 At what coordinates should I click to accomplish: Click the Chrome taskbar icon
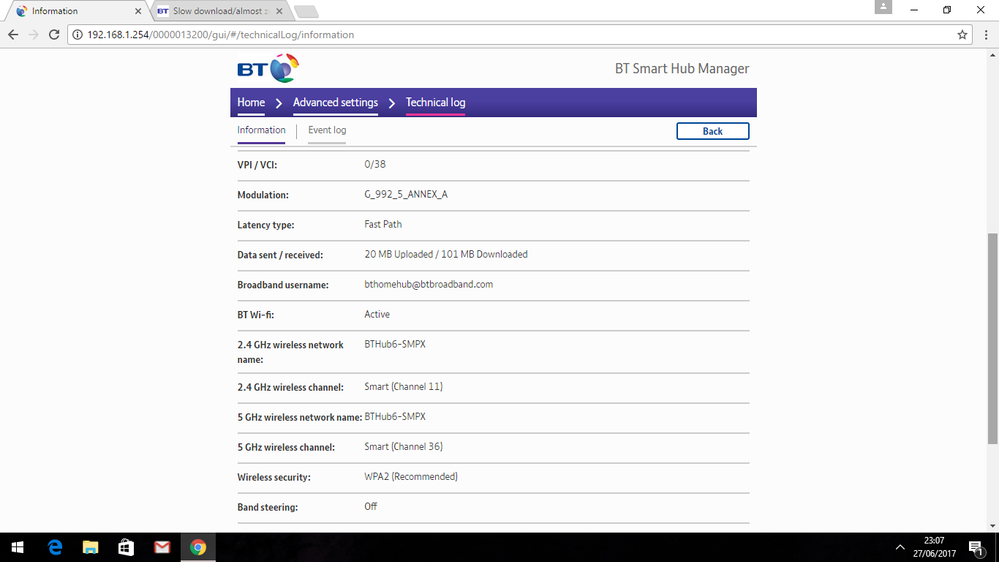click(x=198, y=547)
